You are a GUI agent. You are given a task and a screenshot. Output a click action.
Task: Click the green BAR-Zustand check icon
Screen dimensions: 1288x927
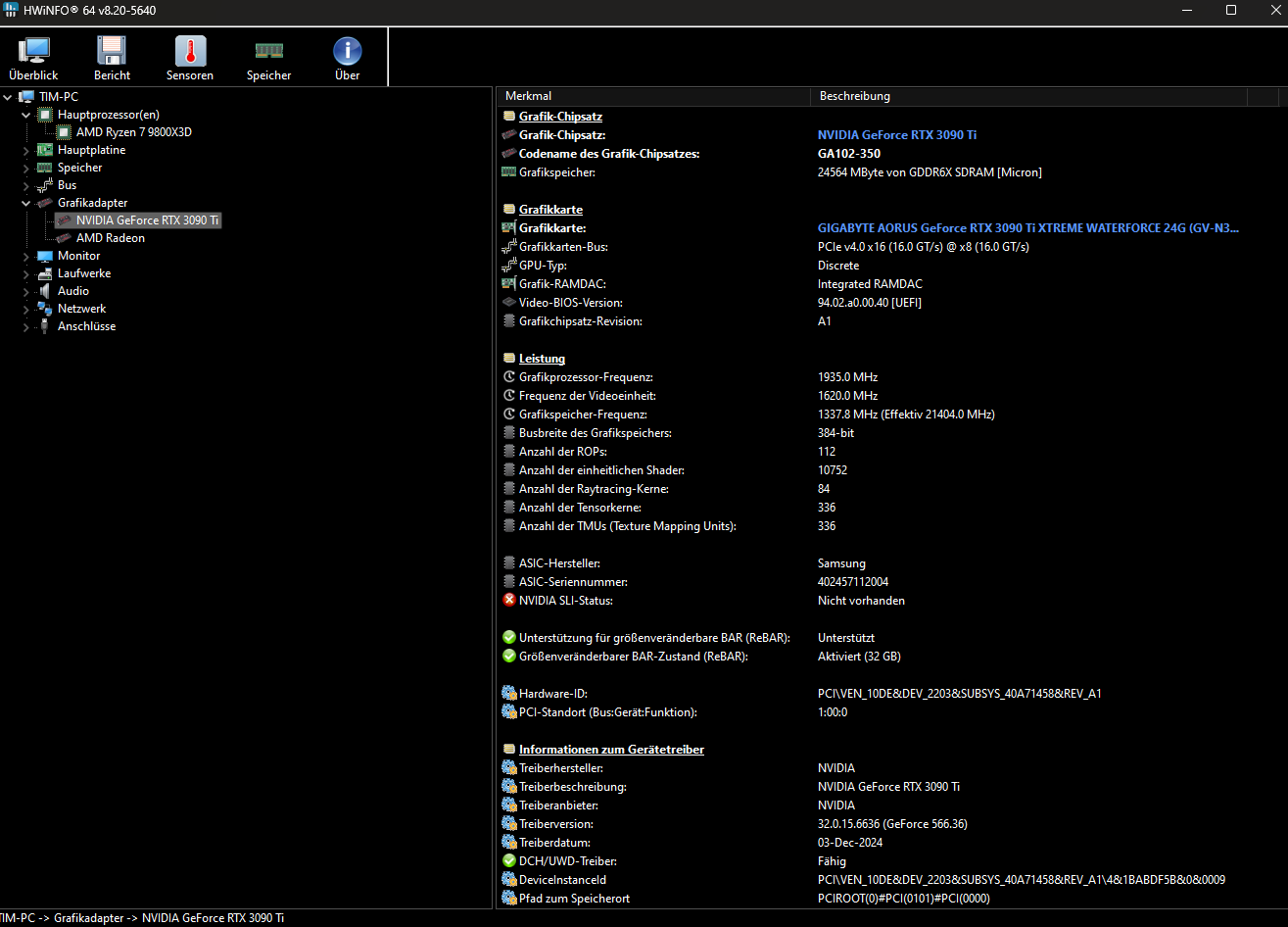(x=508, y=657)
